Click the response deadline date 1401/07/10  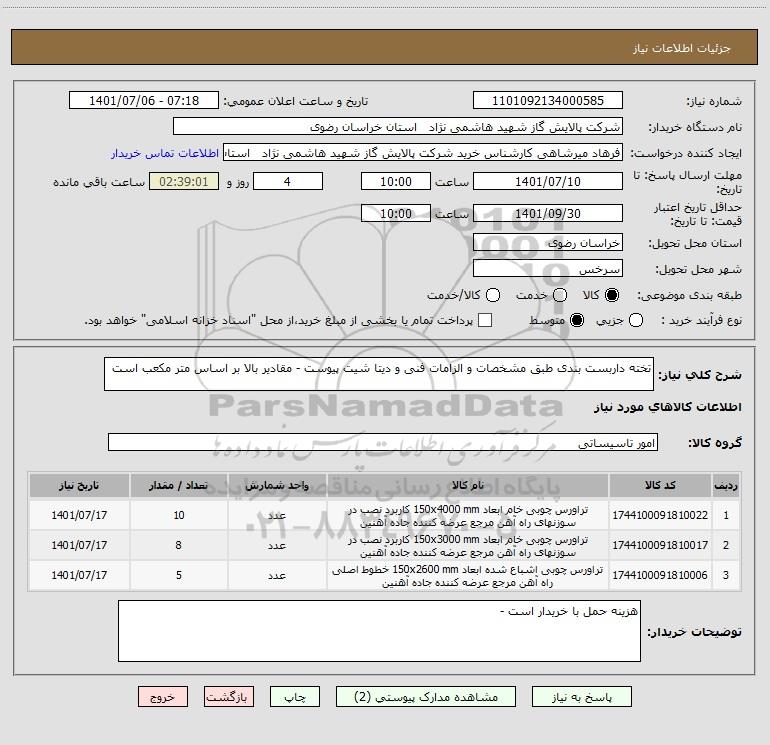[548, 181]
